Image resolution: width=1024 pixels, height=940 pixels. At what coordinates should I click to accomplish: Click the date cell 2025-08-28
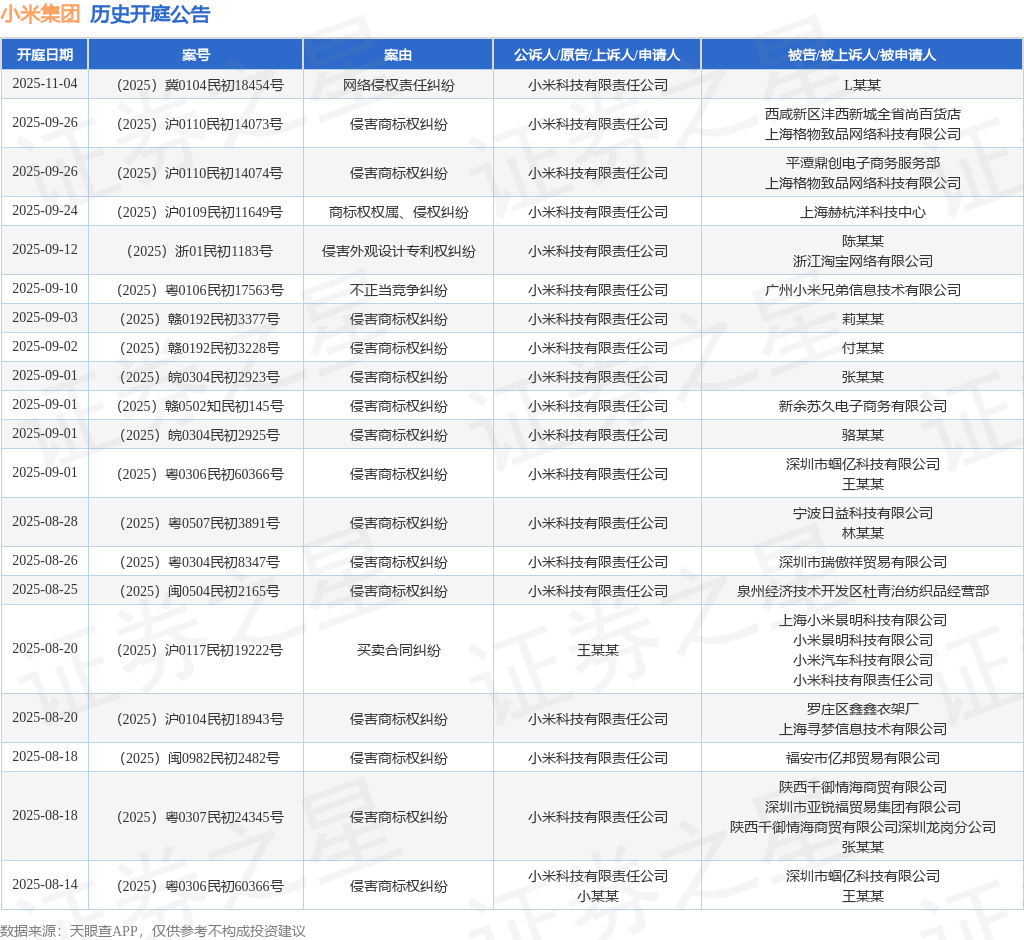[44, 521]
